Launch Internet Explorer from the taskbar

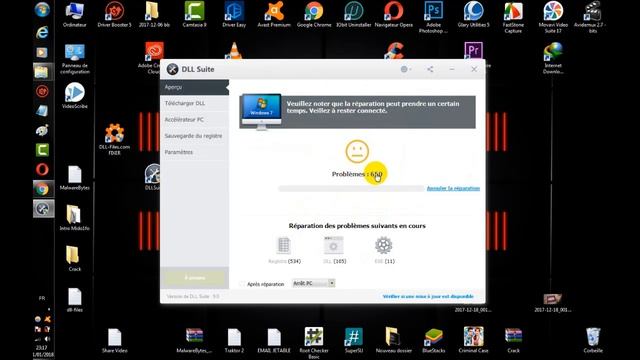[x=42, y=33]
